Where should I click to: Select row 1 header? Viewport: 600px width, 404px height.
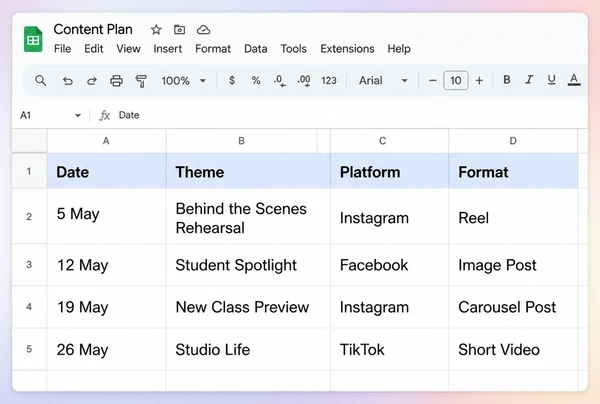coord(29,171)
